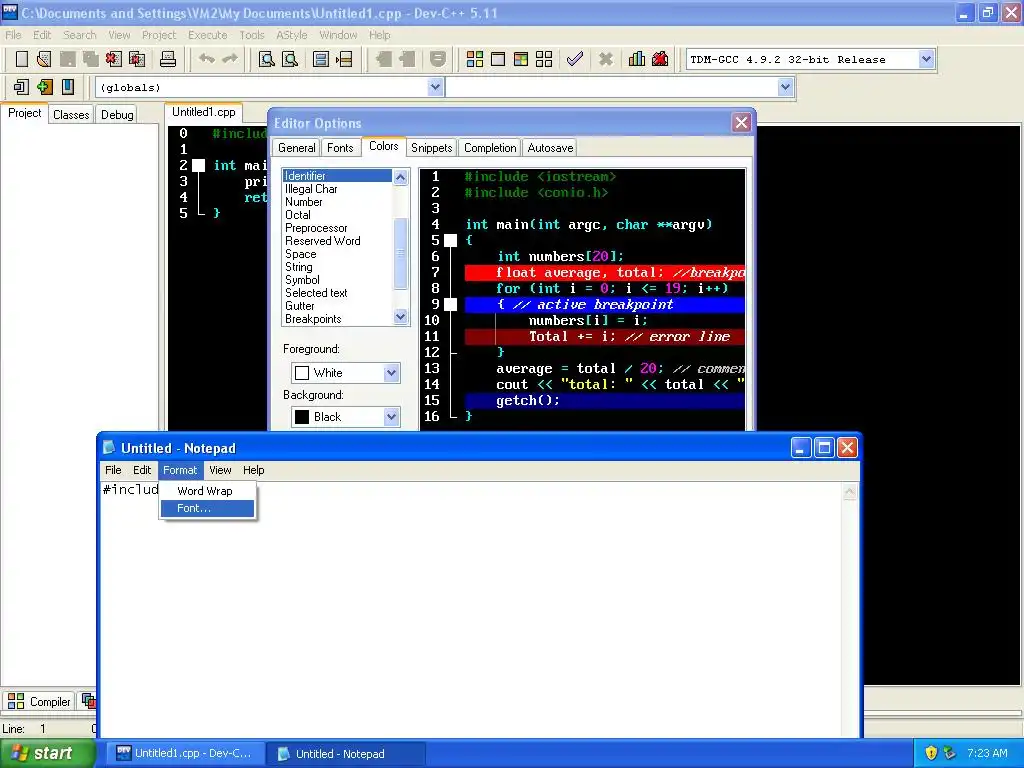The width and height of the screenshot is (1024, 768).
Task: Switch to the General tab in Editor Options
Action: [x=296, y=148]
